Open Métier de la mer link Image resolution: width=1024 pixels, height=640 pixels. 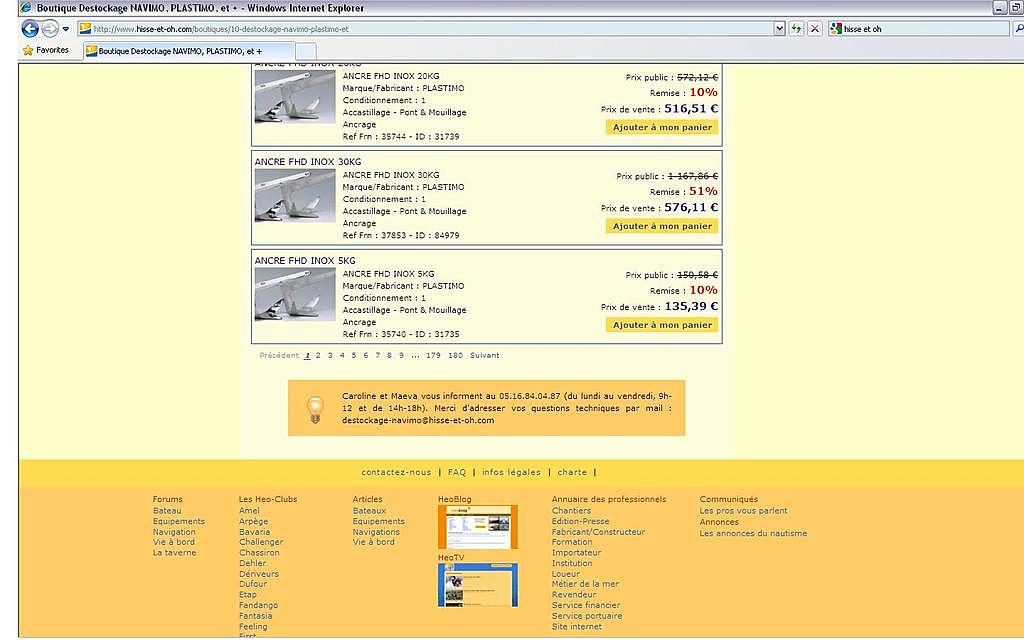click(x=585, y=584)
